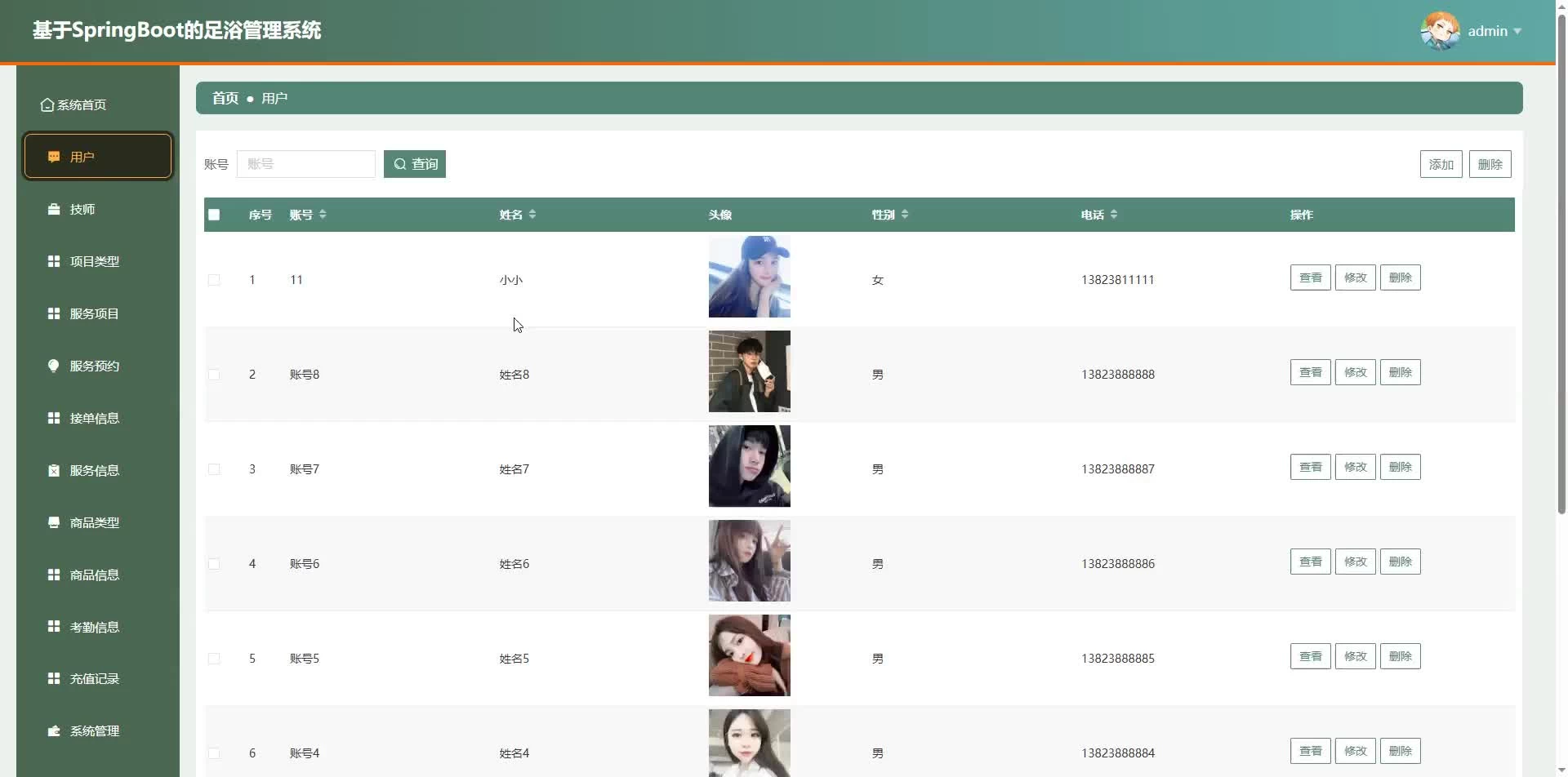
Task: Click the briefcase icon next to 技师
Action: point(54,209)
